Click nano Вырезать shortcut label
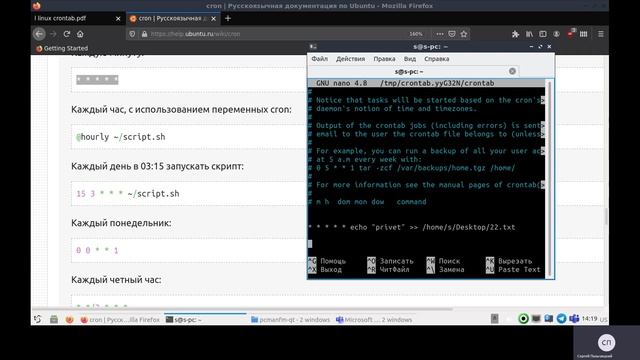The height and width of the screenshot is (360, 640). point(515,261)
